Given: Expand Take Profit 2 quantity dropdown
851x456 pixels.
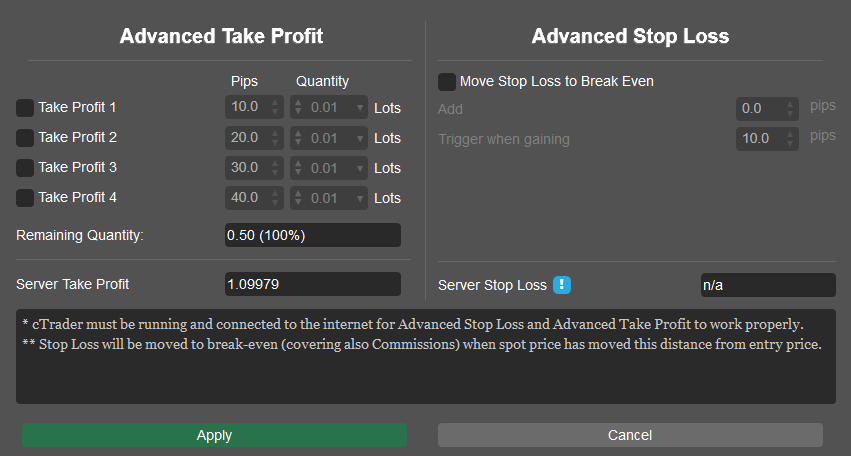Looking at the screenshot, I should (360, 138).
